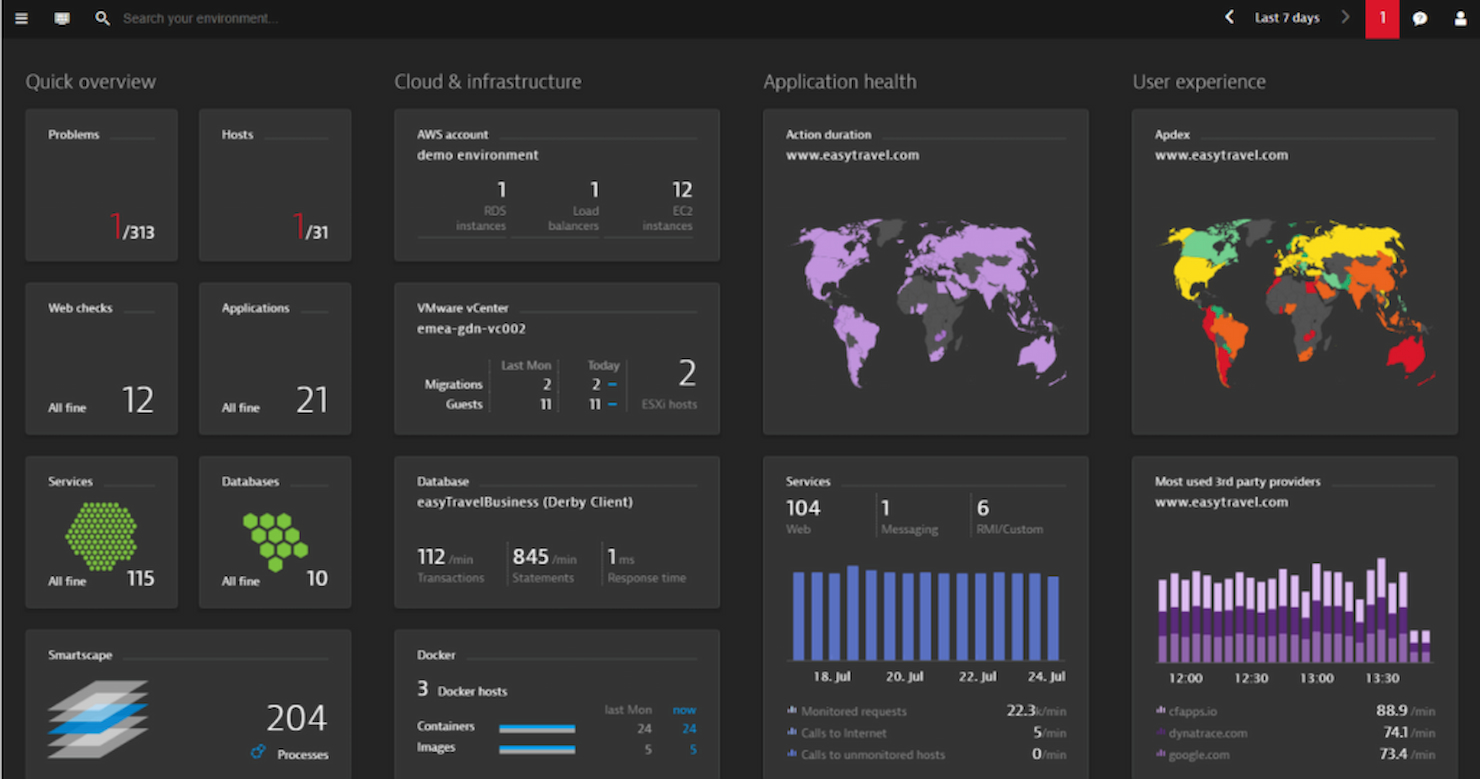
Task: Open the user profile icon
Action: [1460, 17]
